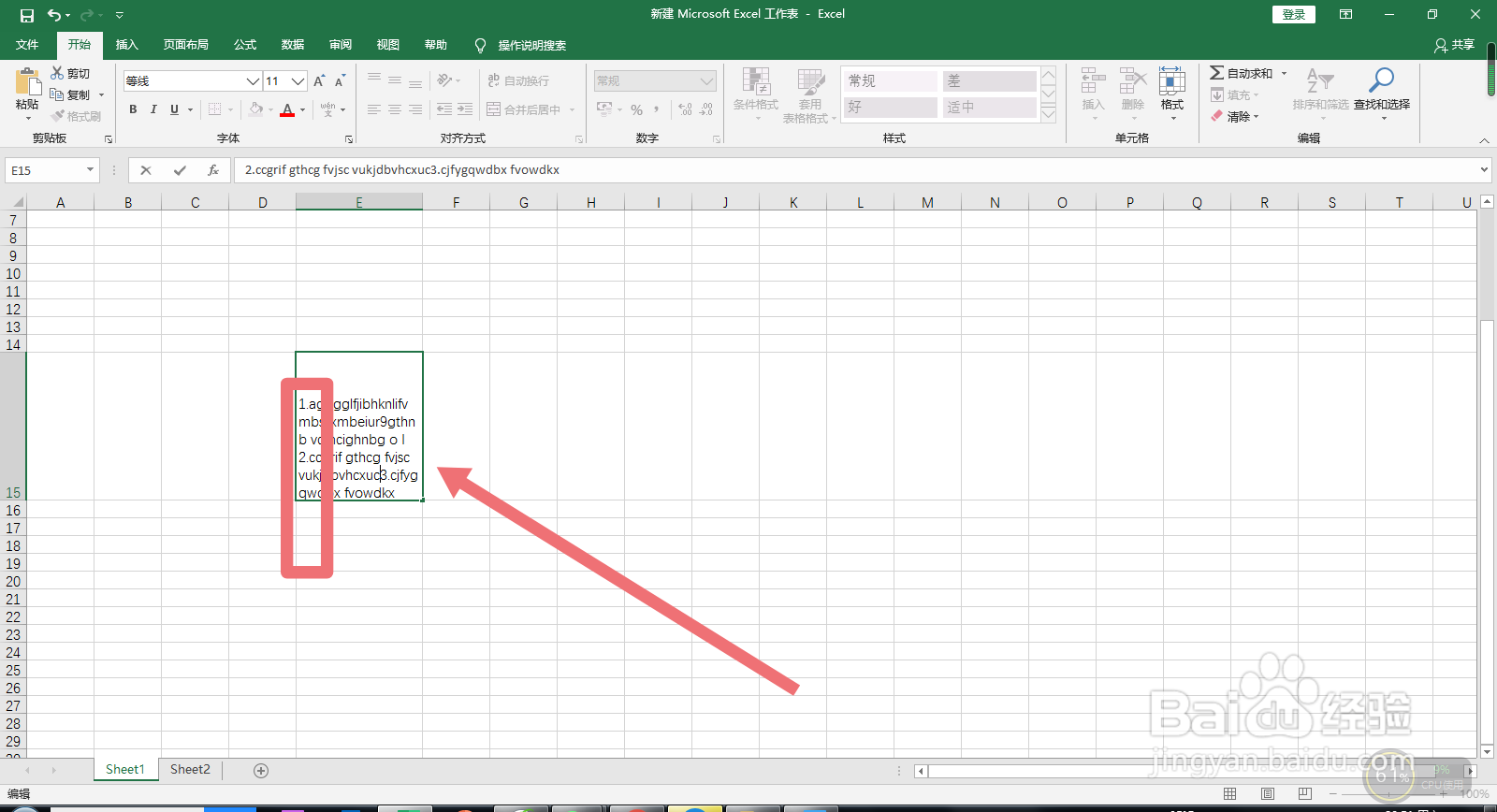Viewport: 1497px width, 812px height.
Task: Confirm the entry with the formula bar checkmark
Action: pyautogui.click(x=180, y=170)
